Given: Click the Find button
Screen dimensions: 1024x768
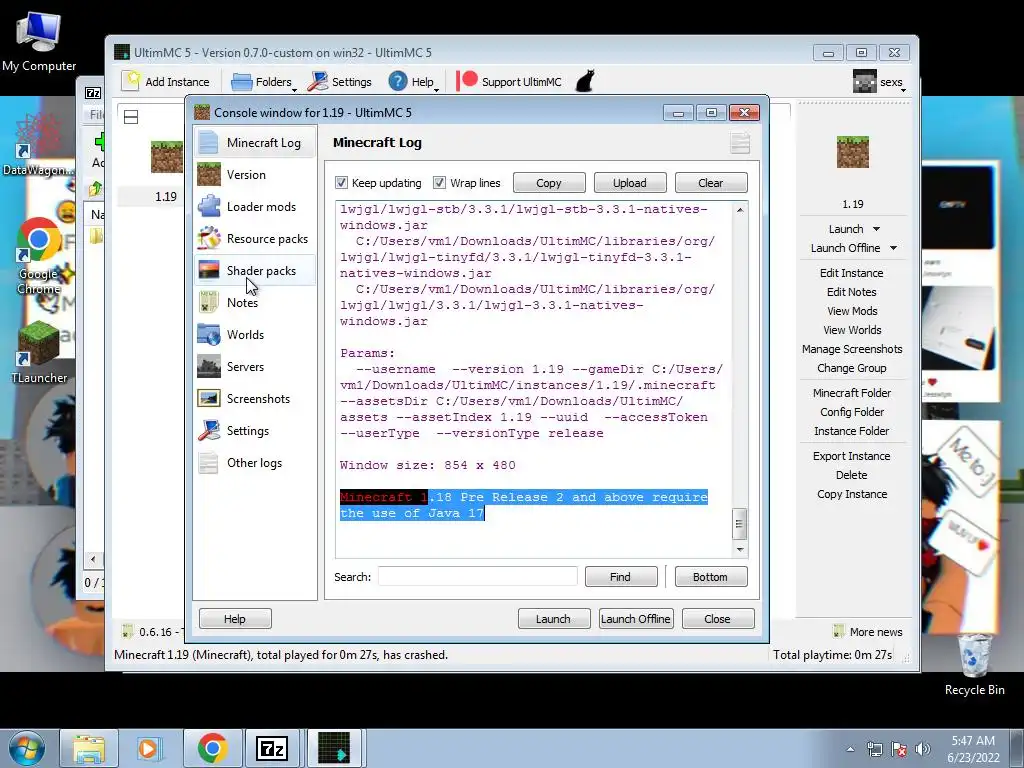Looking at the screenshot, I should [x=620, y=577].
